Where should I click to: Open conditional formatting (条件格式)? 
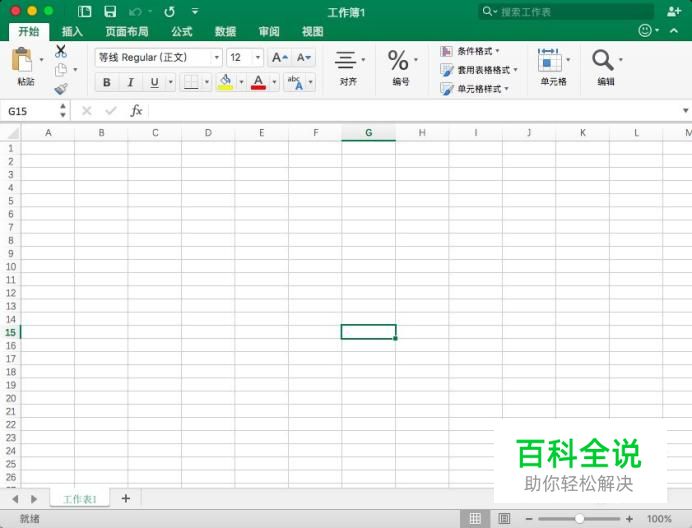470,51
